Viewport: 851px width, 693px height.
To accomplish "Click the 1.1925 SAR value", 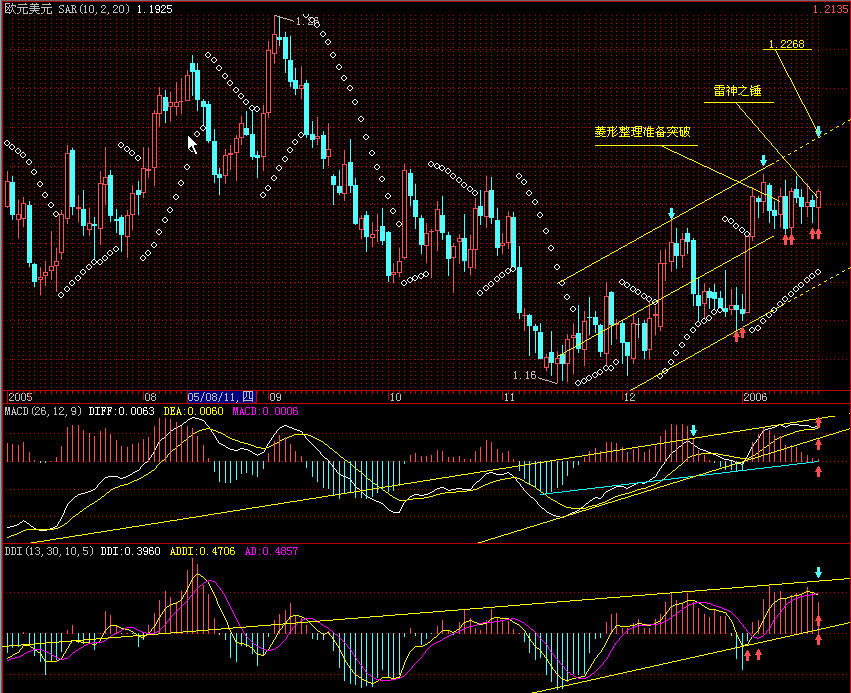I will tap(155, 9).
